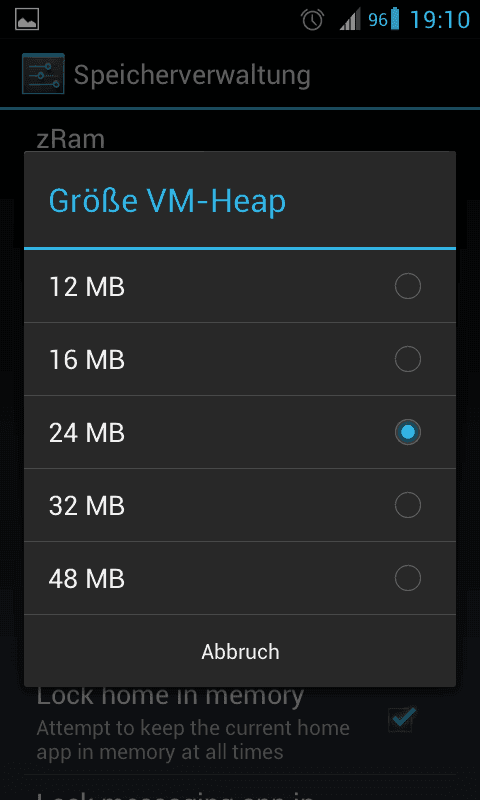Choose the 16 MB list entry label

[x=87, y=360]
